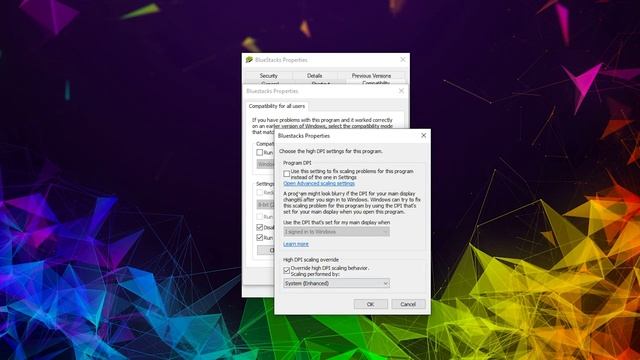Tick the greyed-out 'Red…' checkbox in Settings
Screen dimensions: 640x360
[x=260, y=192]
